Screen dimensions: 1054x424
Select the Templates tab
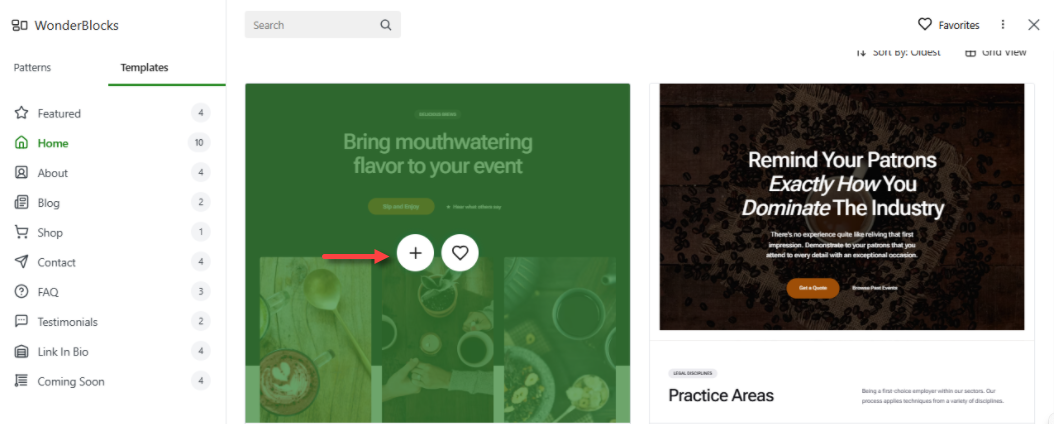[144, 68]
